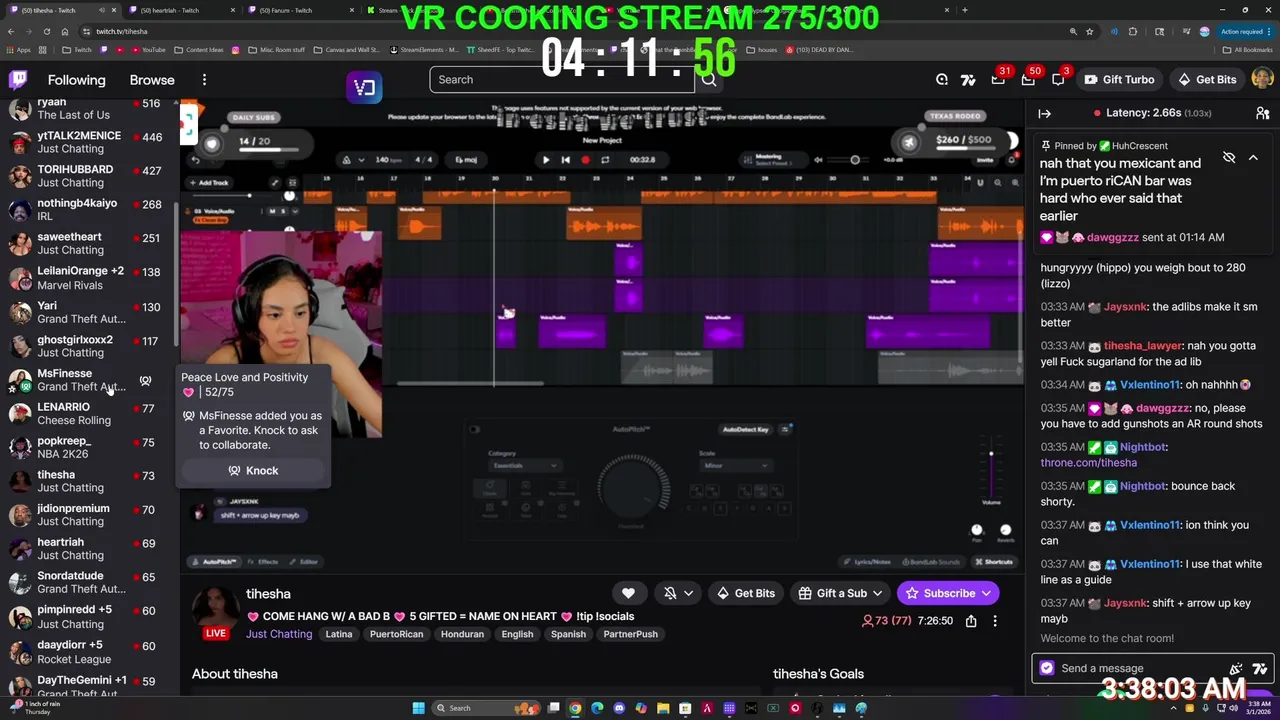Expand the notification settings chevron

688,593
